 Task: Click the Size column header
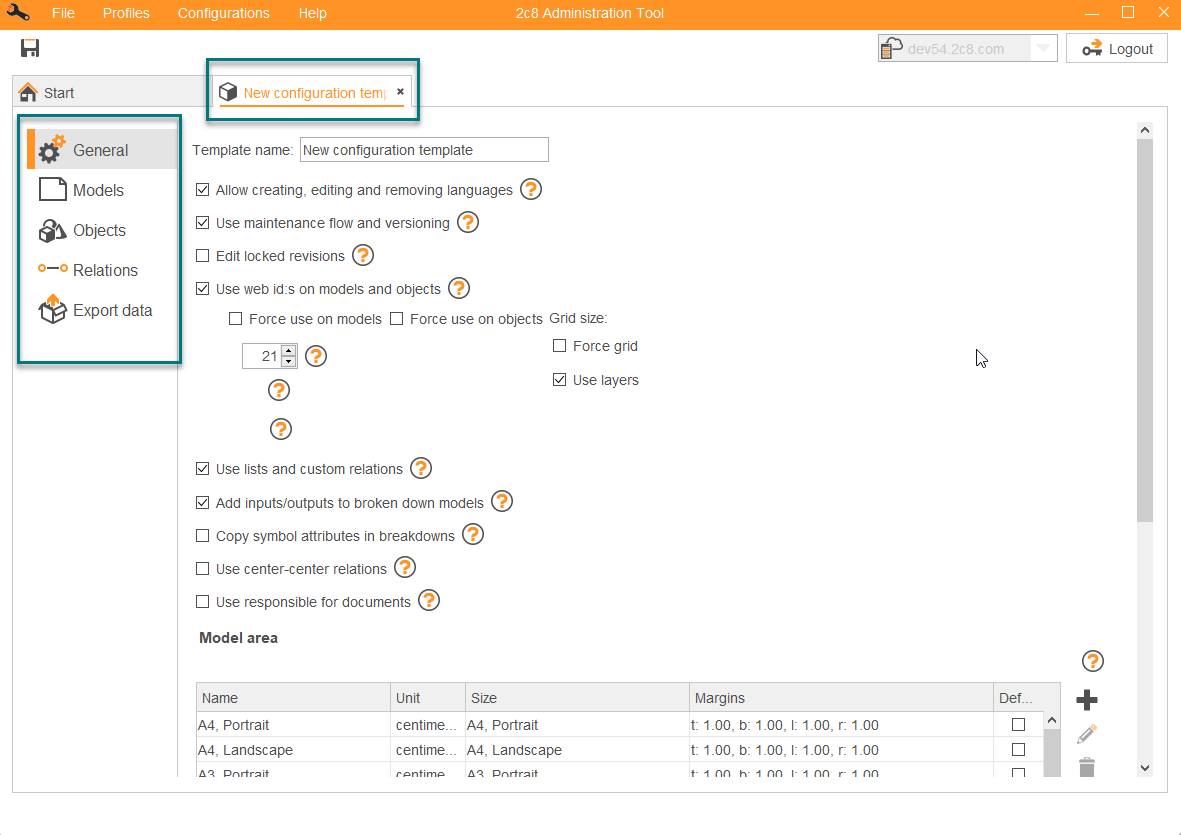coord(577,698)
